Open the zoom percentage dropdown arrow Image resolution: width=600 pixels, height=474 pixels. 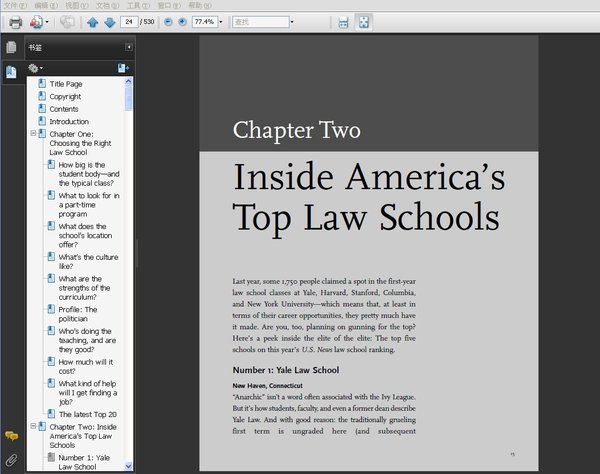pos(221,22)
